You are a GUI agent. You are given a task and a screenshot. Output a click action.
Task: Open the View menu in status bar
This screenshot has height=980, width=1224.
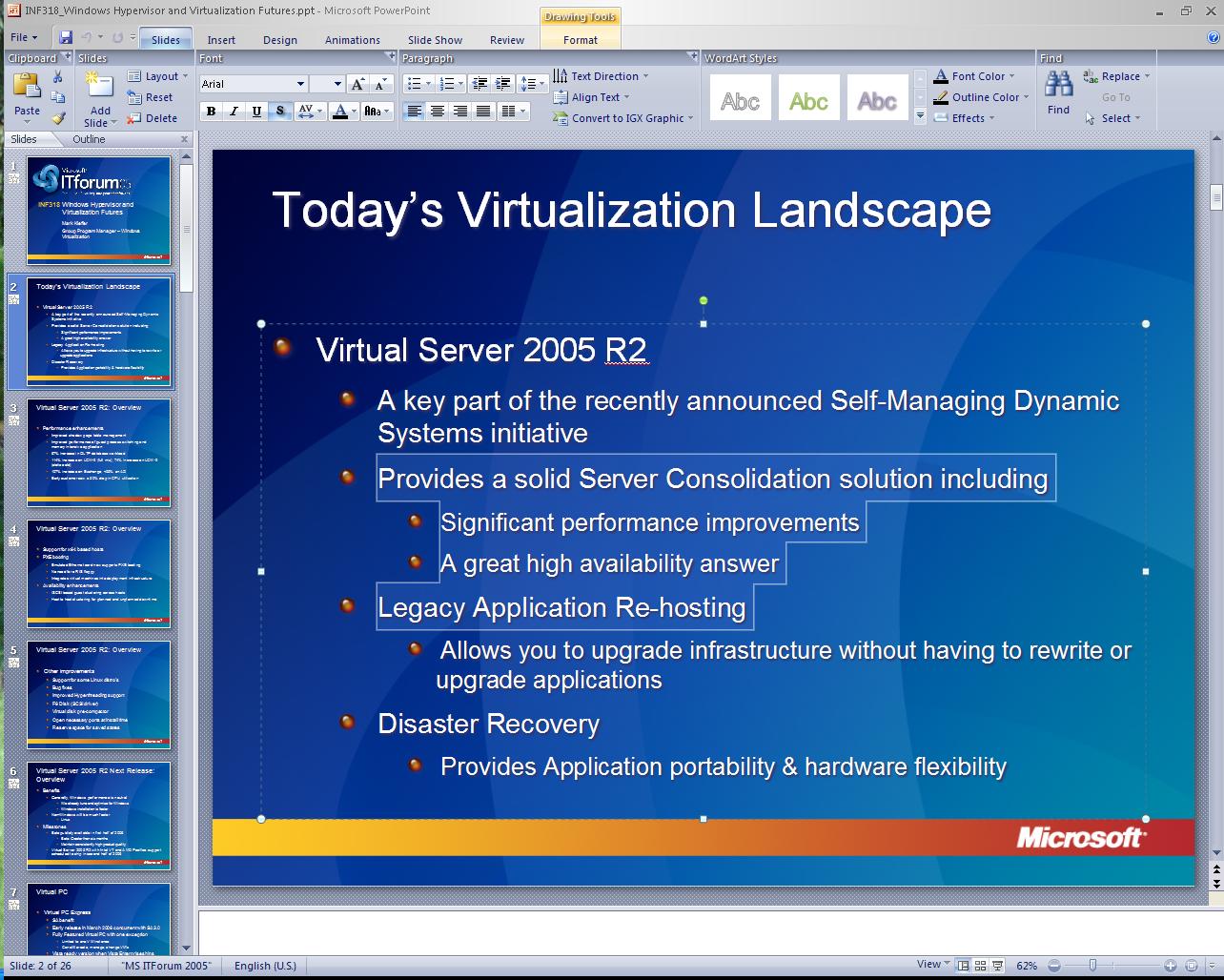(x=933, y=965)
